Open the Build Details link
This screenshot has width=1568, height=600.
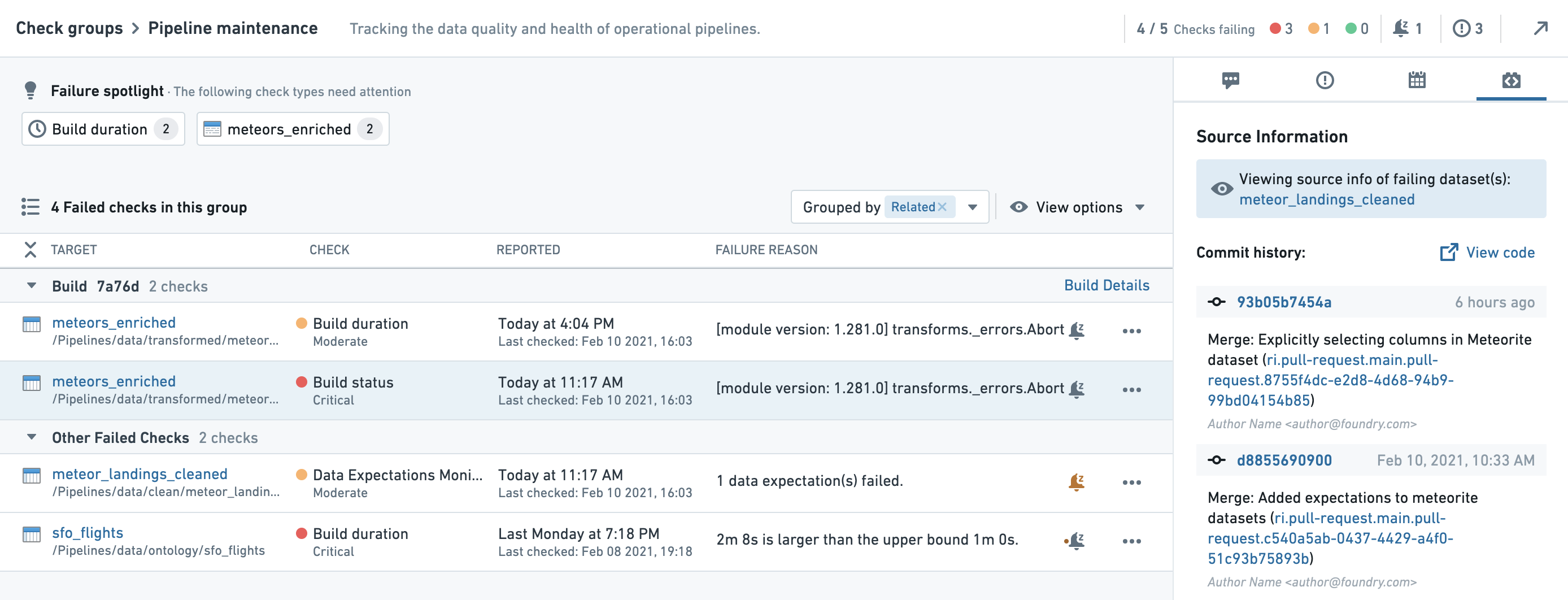(x=1106, y=286)
